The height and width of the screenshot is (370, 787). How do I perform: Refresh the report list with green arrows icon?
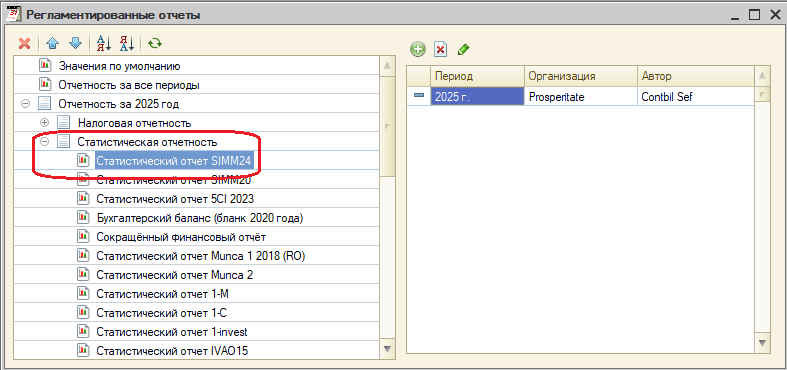(155, 44)
